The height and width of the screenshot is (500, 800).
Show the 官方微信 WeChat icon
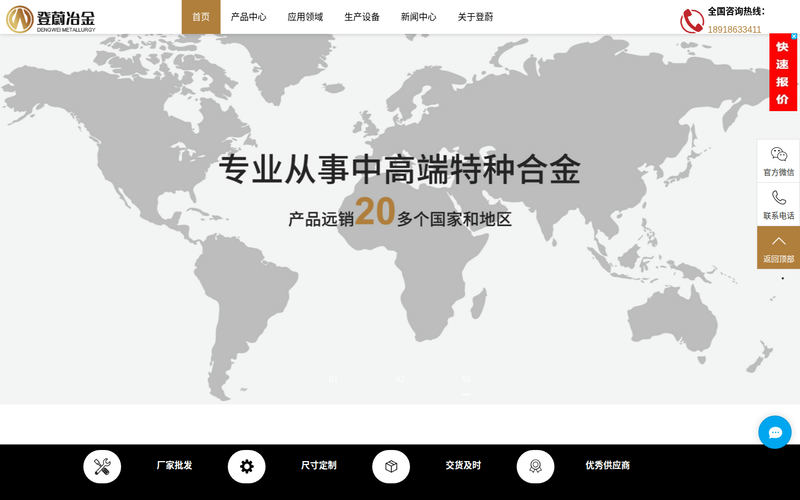779,154
